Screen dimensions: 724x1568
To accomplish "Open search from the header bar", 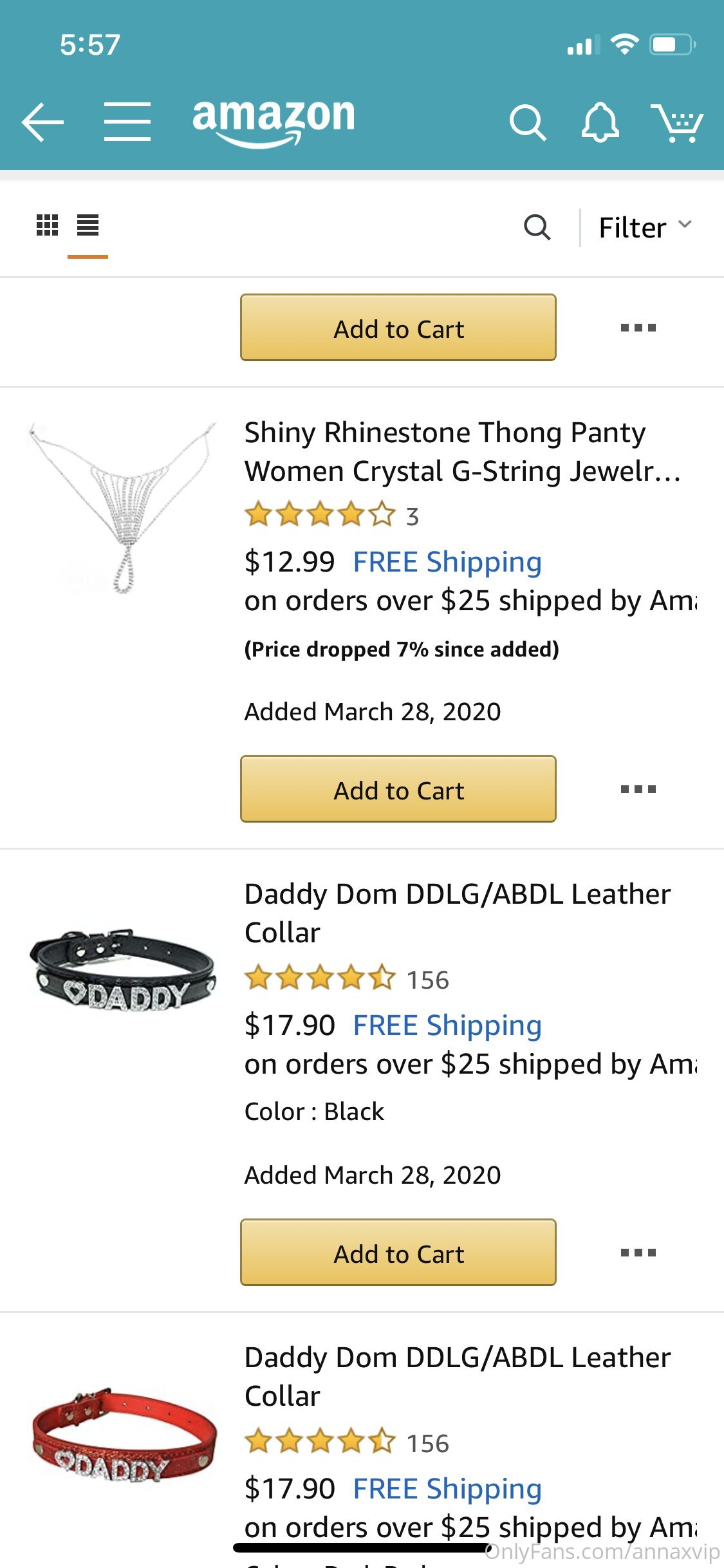I will click(527, 122).
